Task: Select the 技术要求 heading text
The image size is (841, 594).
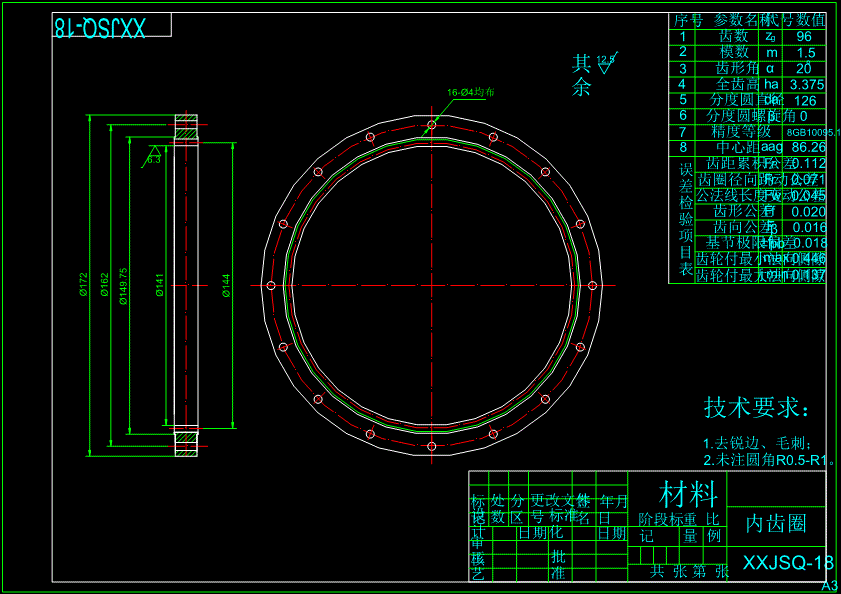Action: click(x=757, y=408)
